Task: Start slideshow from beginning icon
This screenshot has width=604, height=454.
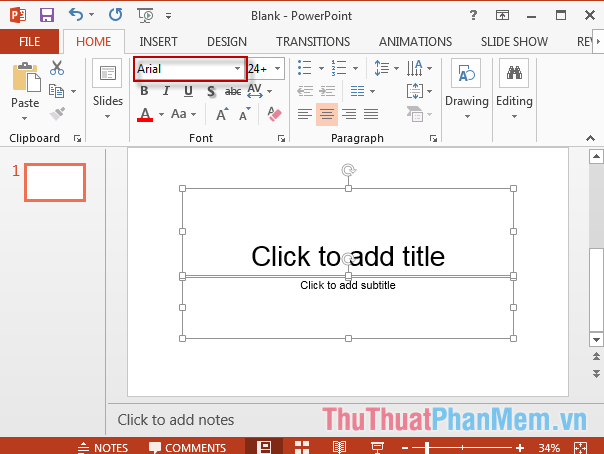Action: [x=145, y=15]
